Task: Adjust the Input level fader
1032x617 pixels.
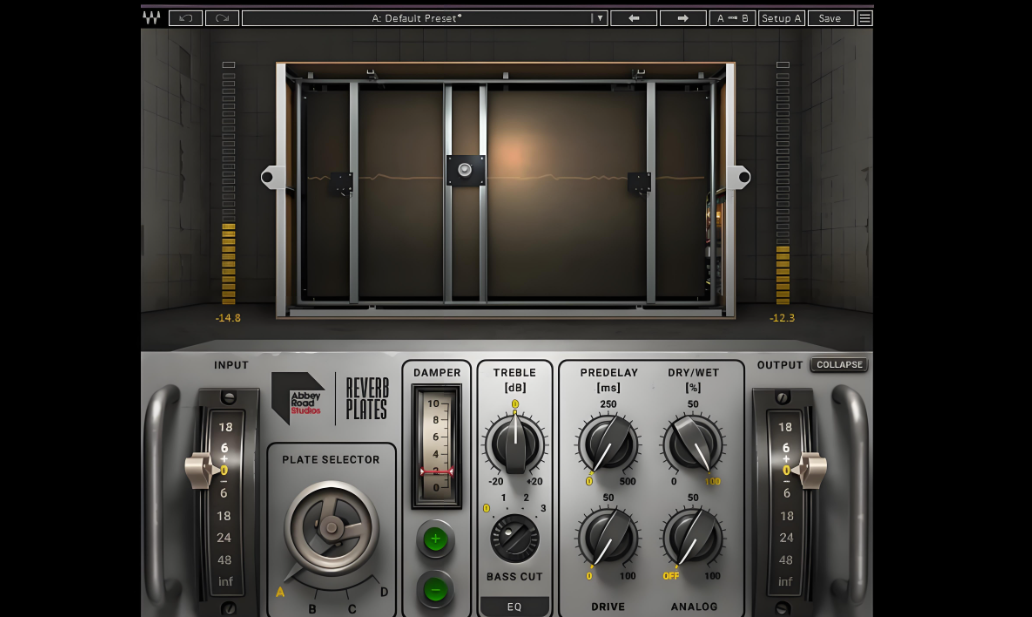Action: [202, 469]
